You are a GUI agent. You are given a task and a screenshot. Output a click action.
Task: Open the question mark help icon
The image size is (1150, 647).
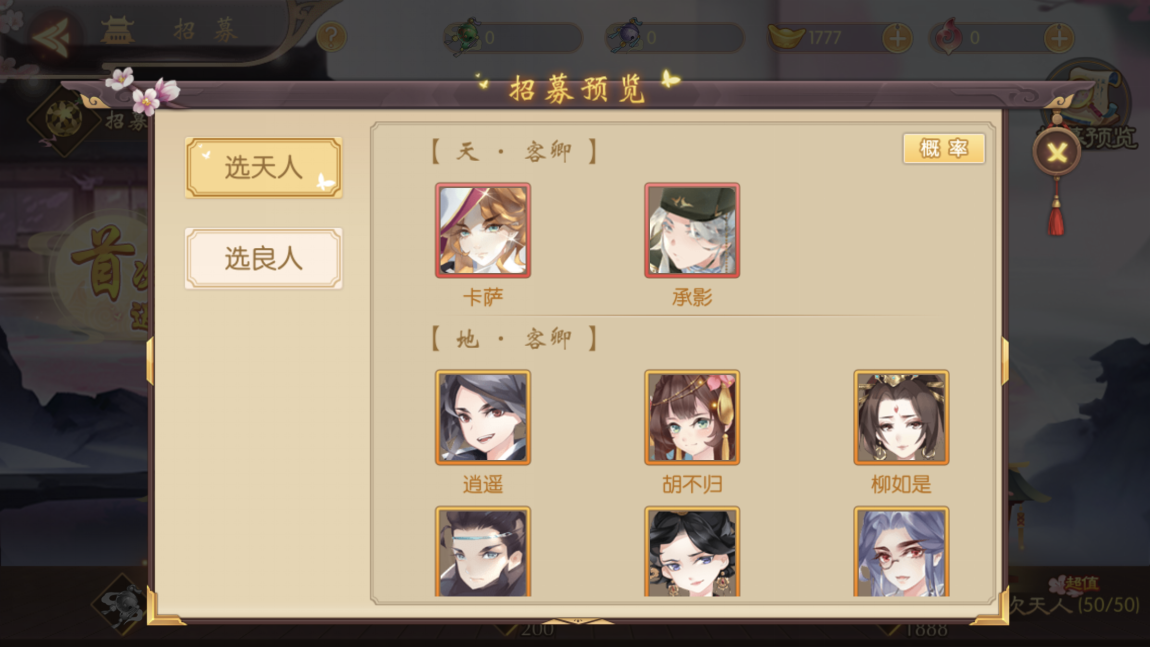[332, 36]
